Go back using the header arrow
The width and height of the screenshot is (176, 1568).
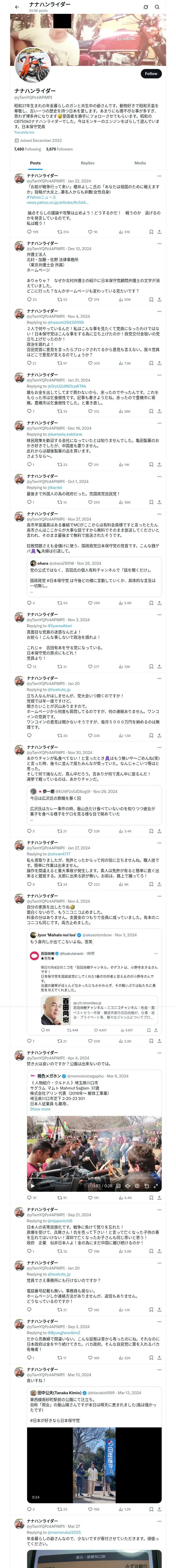pyautogui.click(x=17, y=7)
